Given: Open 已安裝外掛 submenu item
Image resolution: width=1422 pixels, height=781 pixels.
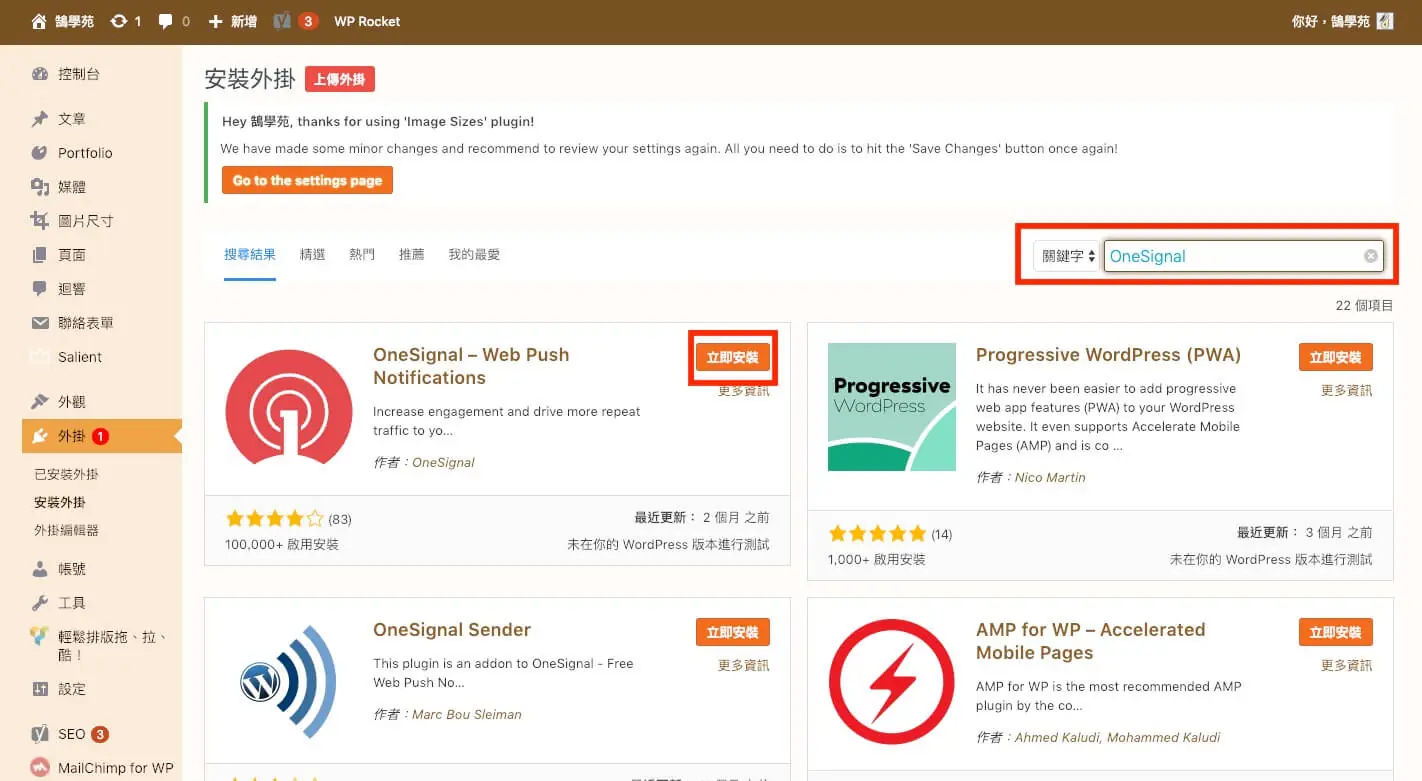Looking at the screenshot, I should [67, 474].
